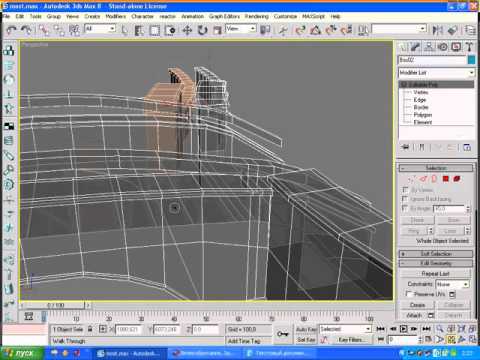Collapse the Selection rollout header
The width and height of the screenshot is (480, 360).
(x=436, y=168)
